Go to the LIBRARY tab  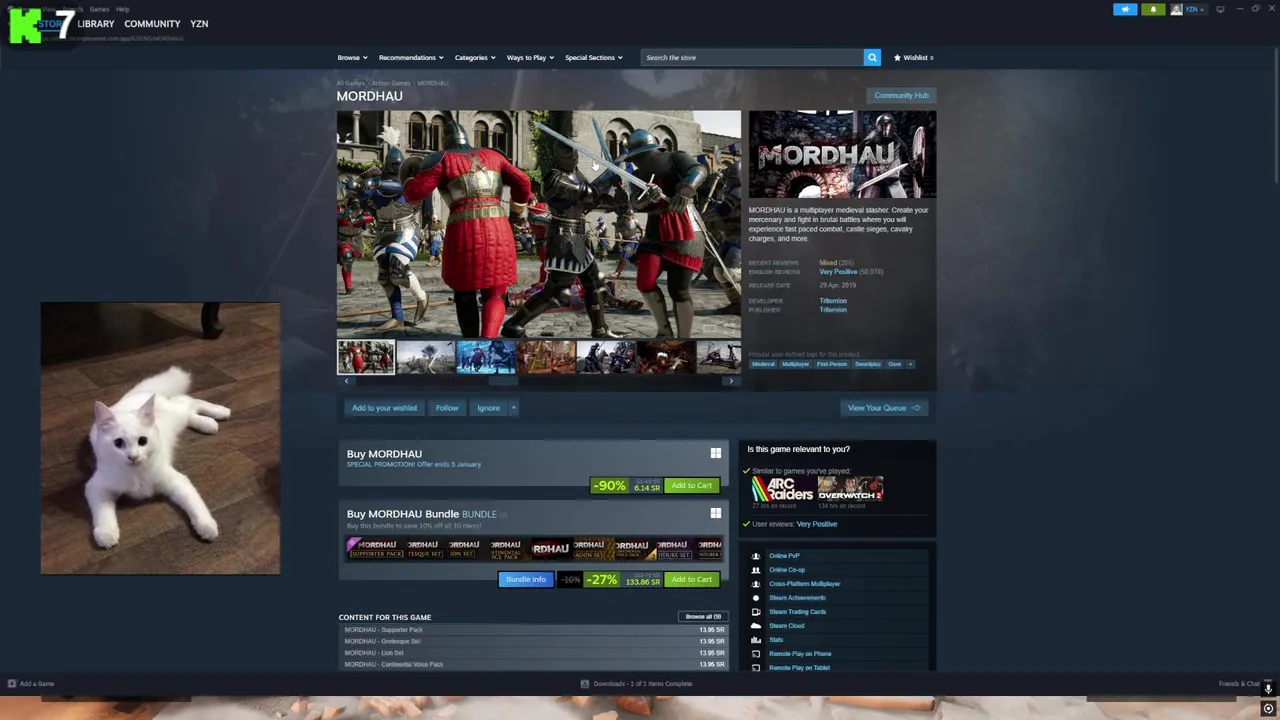[96, 24]
